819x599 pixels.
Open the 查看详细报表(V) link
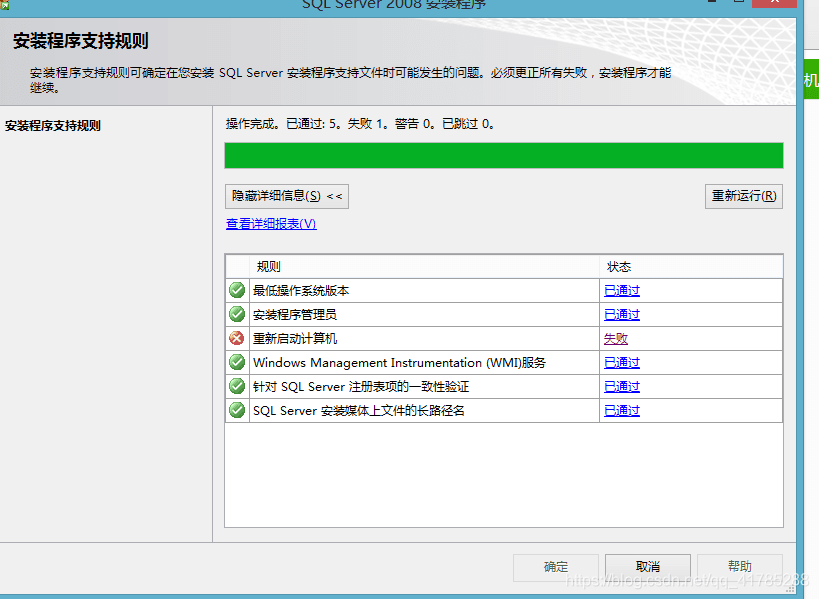[x=271, y=224]
